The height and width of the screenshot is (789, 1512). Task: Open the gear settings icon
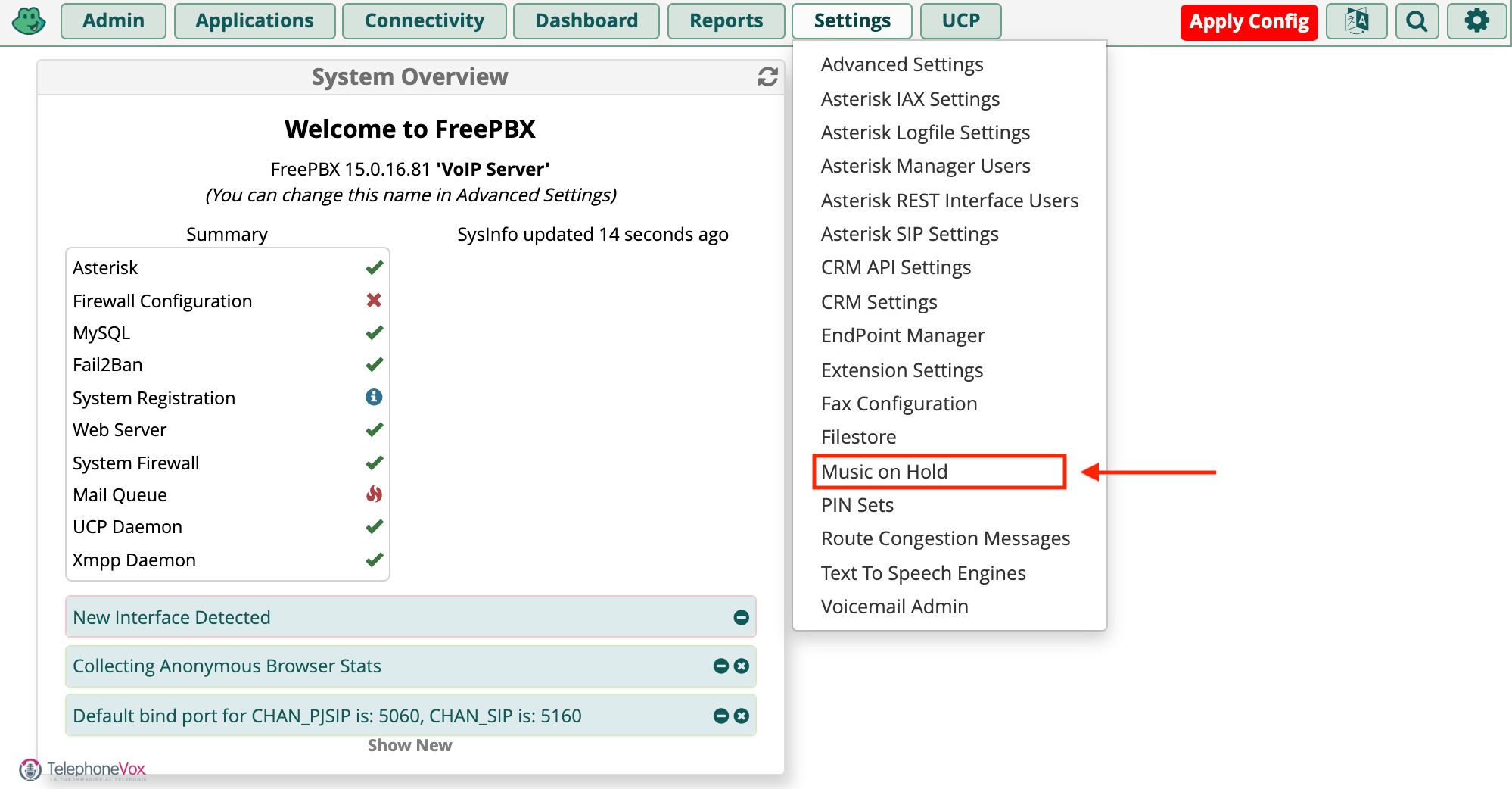[1476, 21]
